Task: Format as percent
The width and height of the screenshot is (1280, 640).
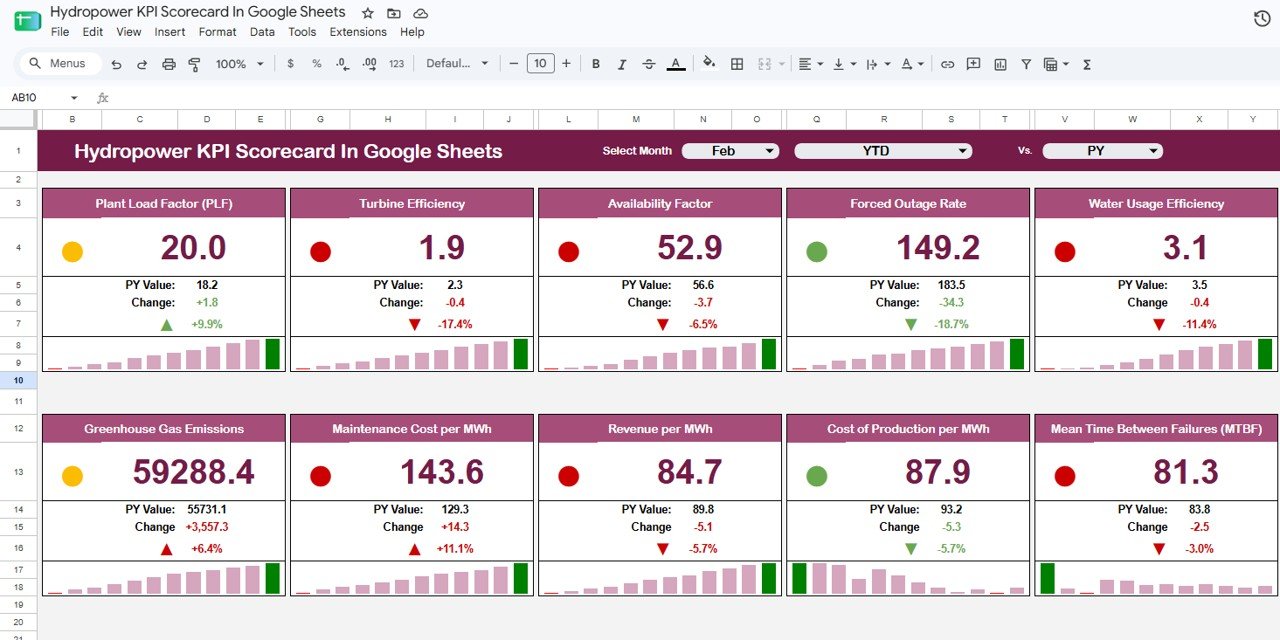Action: (x=316, y=64)
